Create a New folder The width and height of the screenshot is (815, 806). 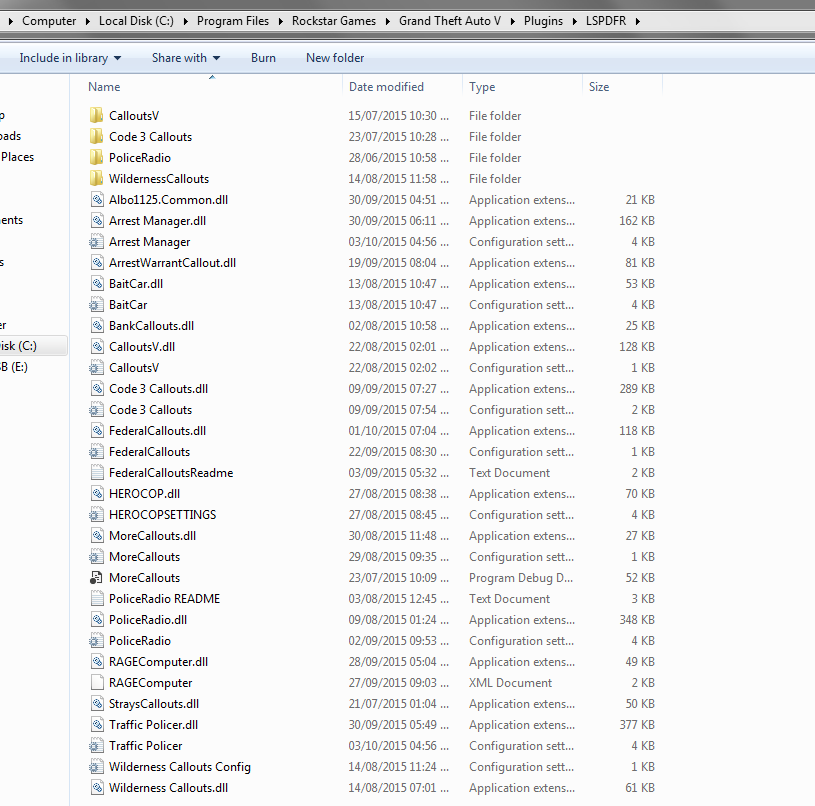pyautogui.click(x=335, y=58)
